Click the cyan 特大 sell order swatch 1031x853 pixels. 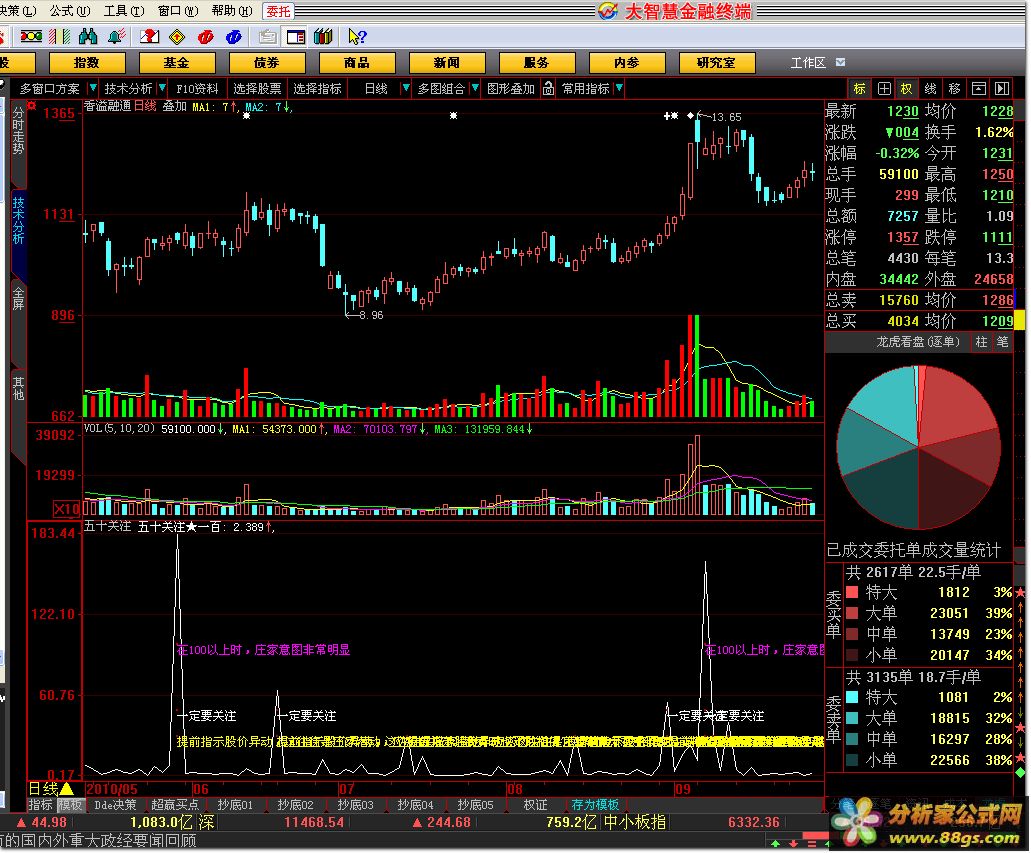click(852, 697)
